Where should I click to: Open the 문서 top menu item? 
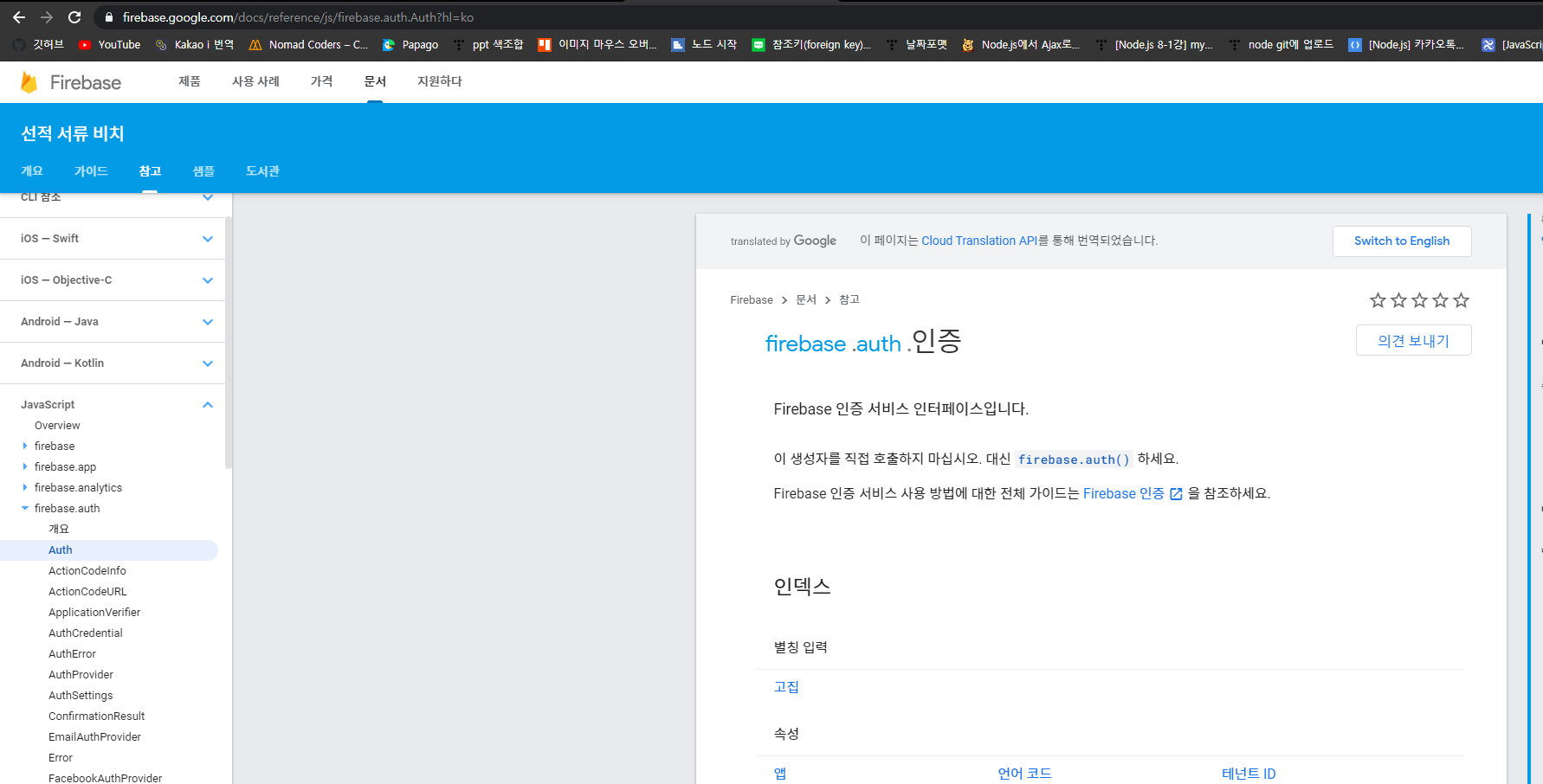(x=375, y=81)
